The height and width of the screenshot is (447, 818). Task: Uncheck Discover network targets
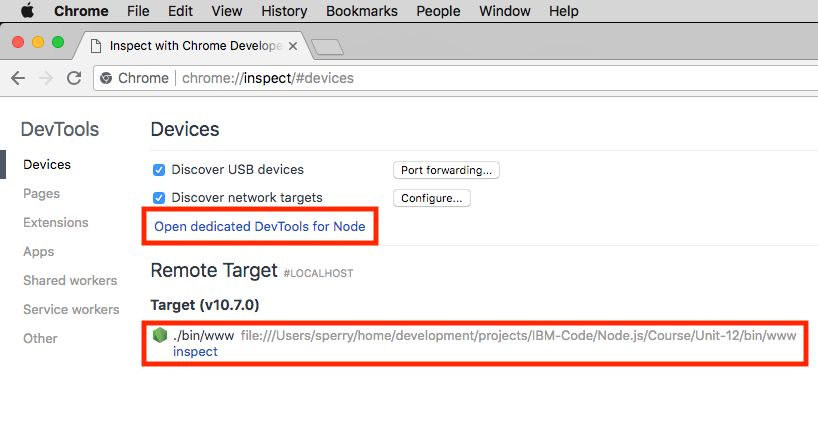tap(159, 198)
